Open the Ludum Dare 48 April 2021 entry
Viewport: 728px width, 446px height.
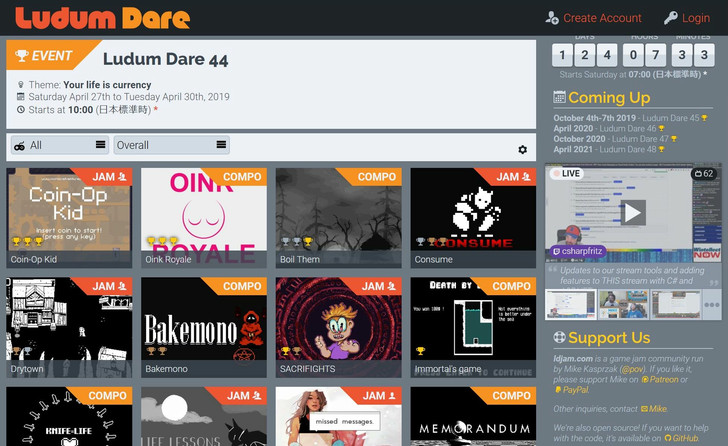(x=609, y=149)
